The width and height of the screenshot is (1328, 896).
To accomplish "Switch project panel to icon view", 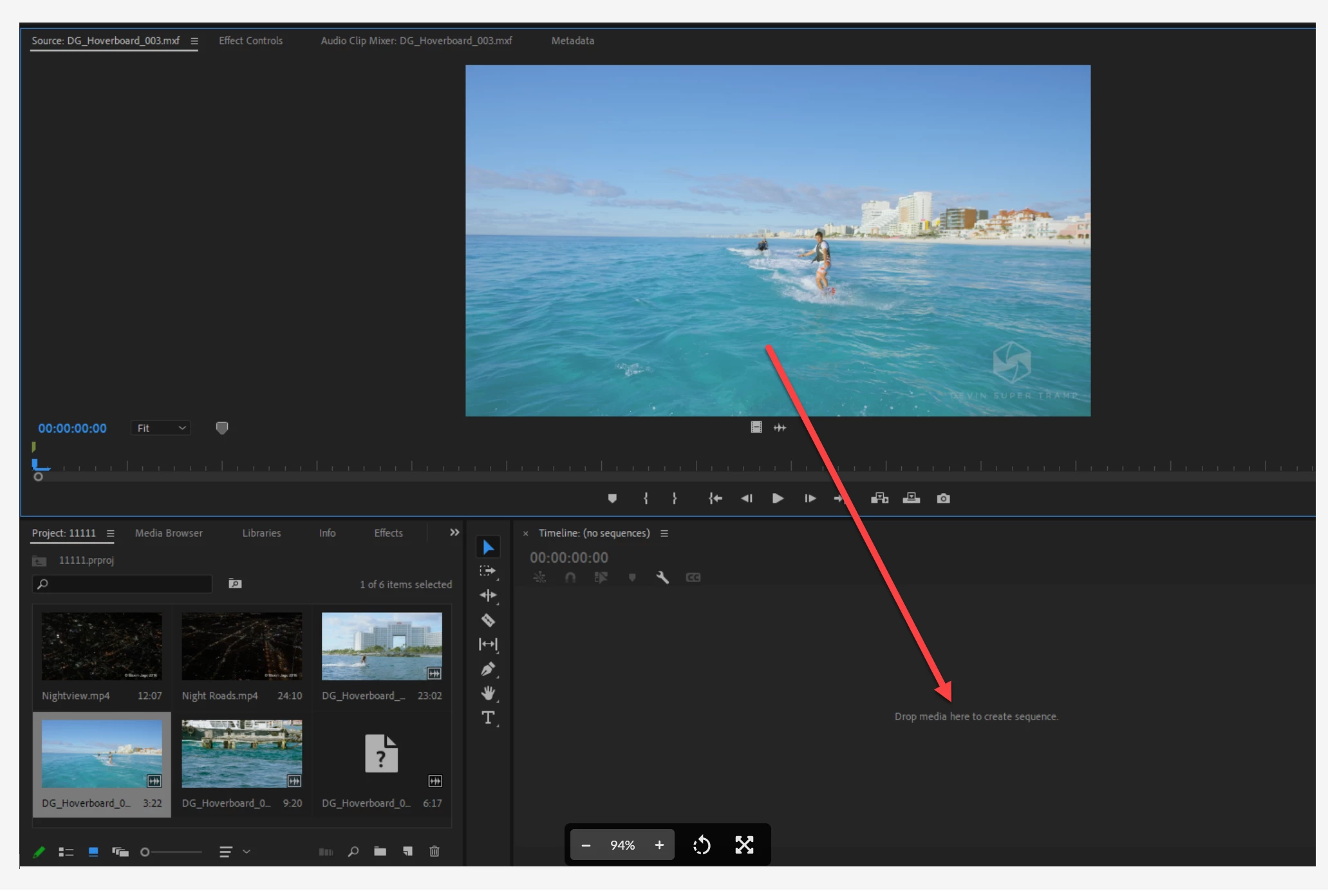I will 93,852.
